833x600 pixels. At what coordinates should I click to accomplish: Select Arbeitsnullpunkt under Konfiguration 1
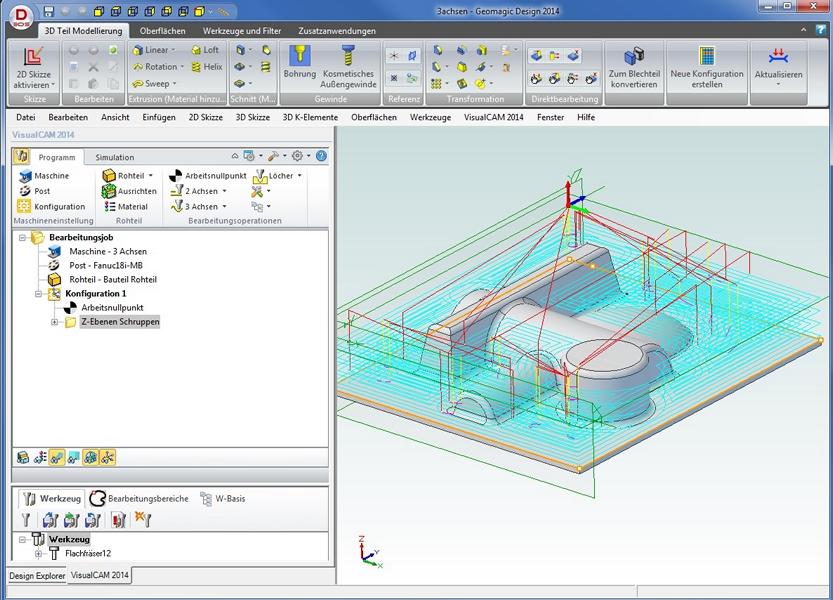(x=112, y=307)
